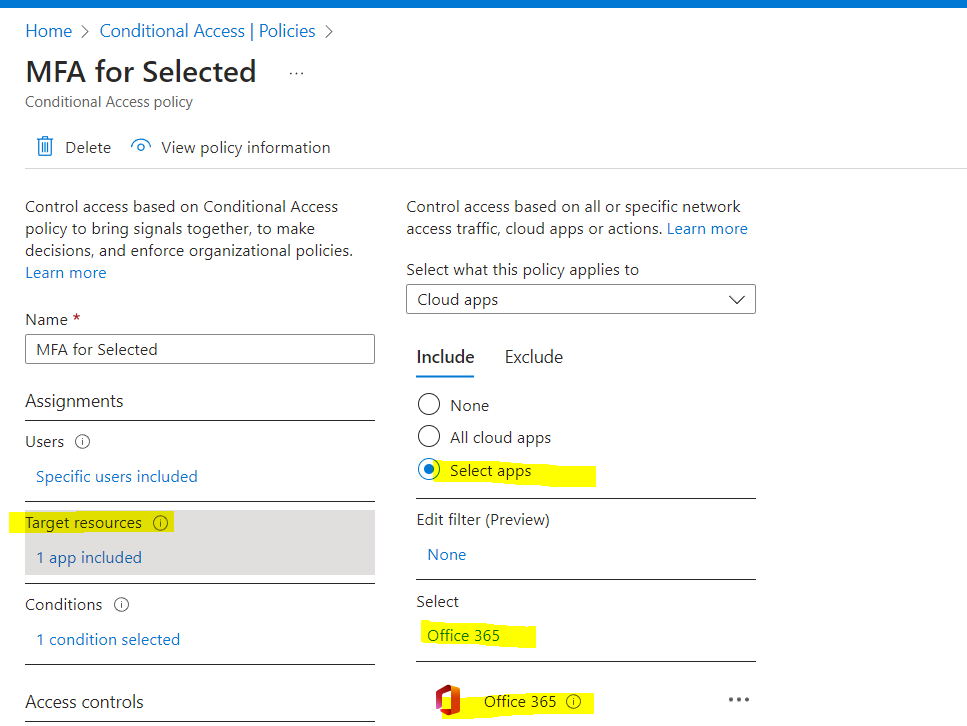The height and width of the screenshot is (726, 967).
Task: Open Conditional Access | Policies breadcrumb link
Action: coord(207,31)
